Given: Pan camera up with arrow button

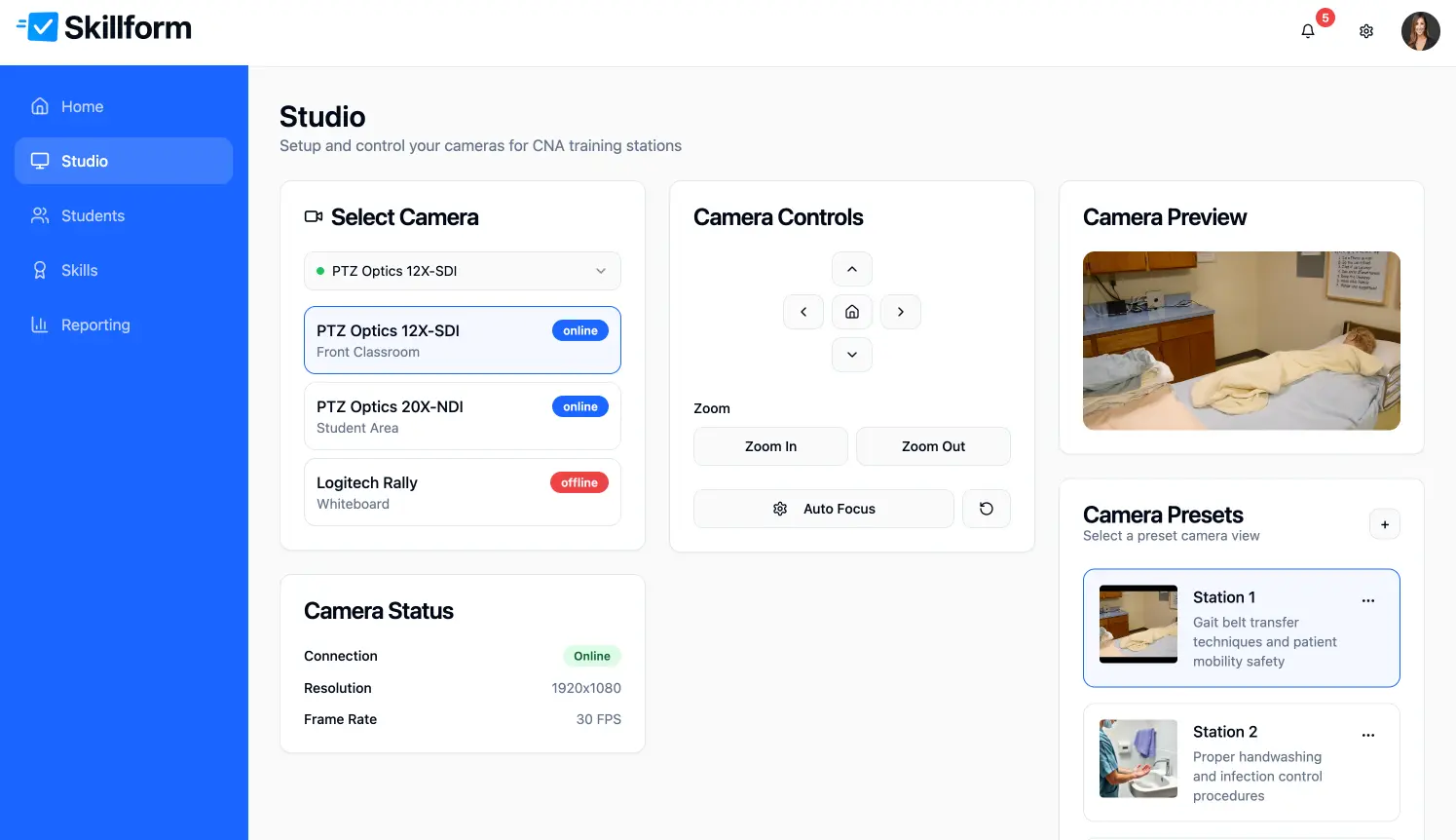Looking at the screenshot, I should (x=851, y=269).
